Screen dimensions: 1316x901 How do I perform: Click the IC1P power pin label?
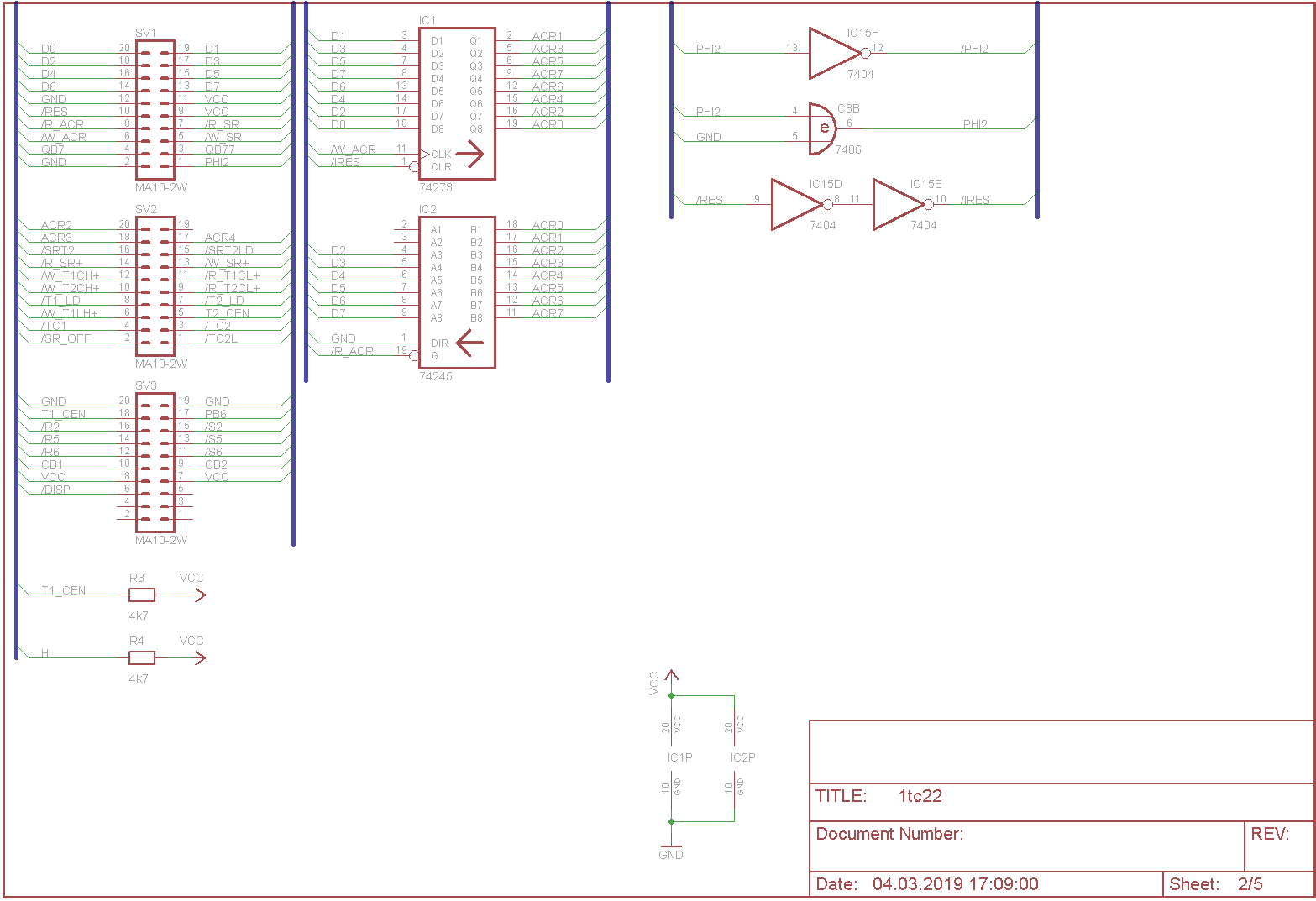pyautogui.click(x=679, y=757)
